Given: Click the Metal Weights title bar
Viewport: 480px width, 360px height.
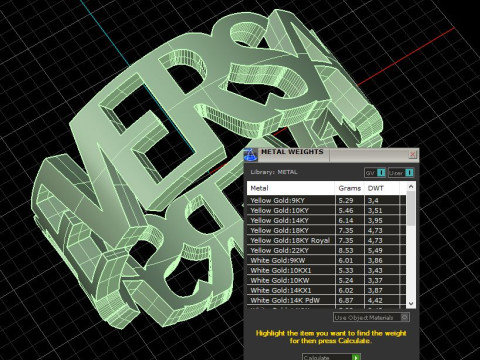Looking at the screenshot, I should pyautogui.click(x=332, y=155).
